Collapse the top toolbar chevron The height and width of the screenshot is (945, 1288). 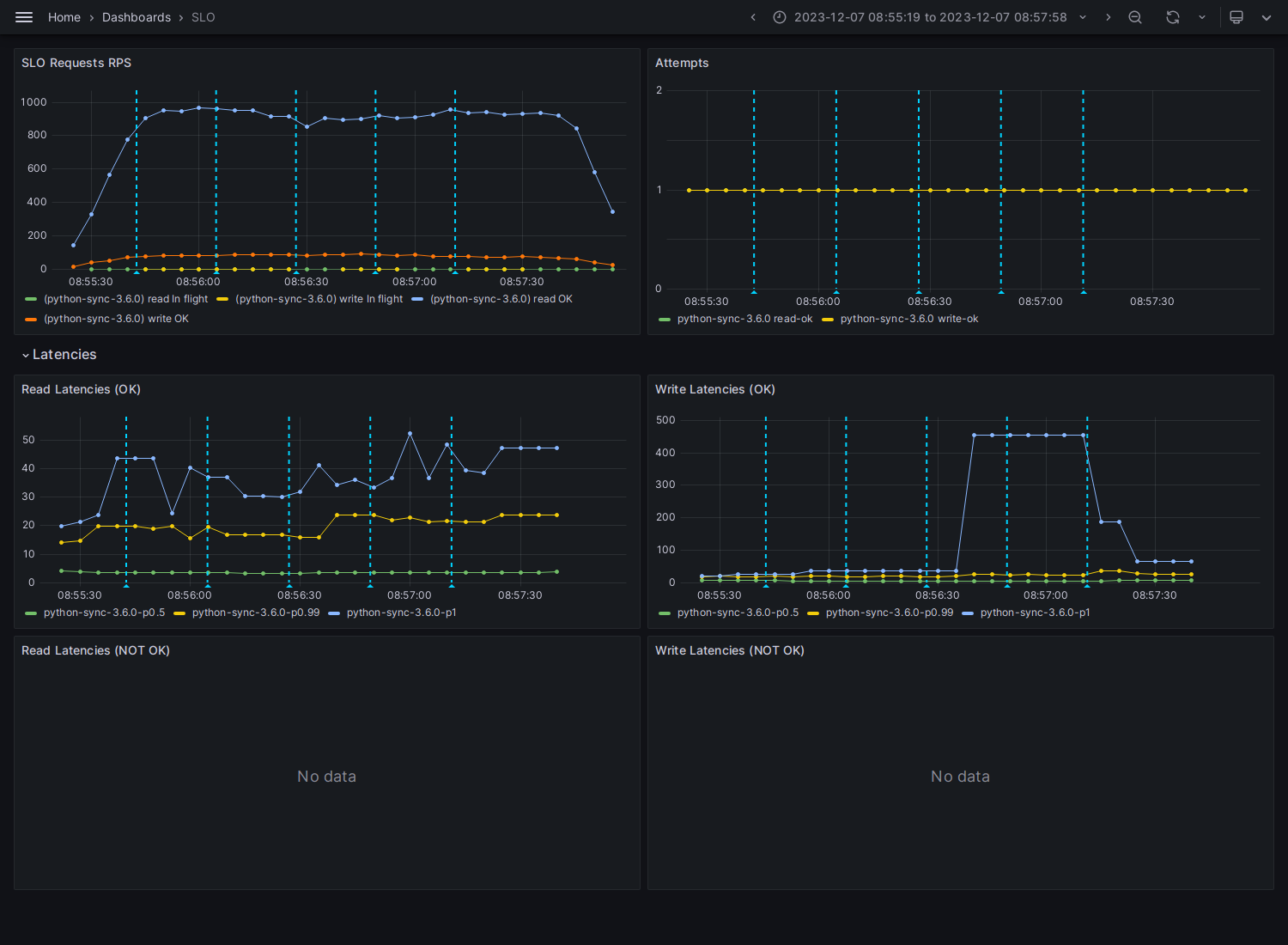point(1267,17)
